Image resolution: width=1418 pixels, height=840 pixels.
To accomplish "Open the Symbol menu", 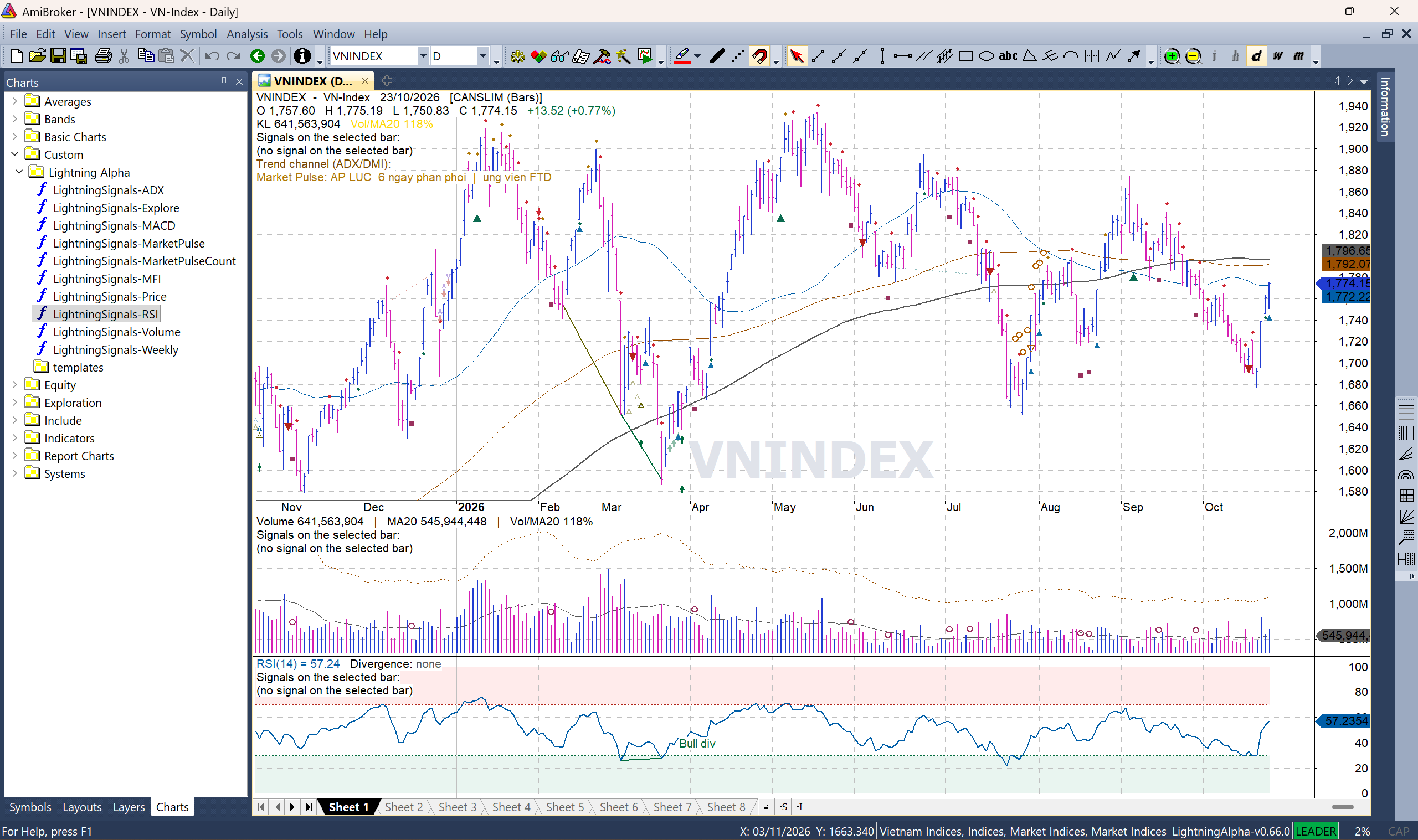I will point(198,34).
